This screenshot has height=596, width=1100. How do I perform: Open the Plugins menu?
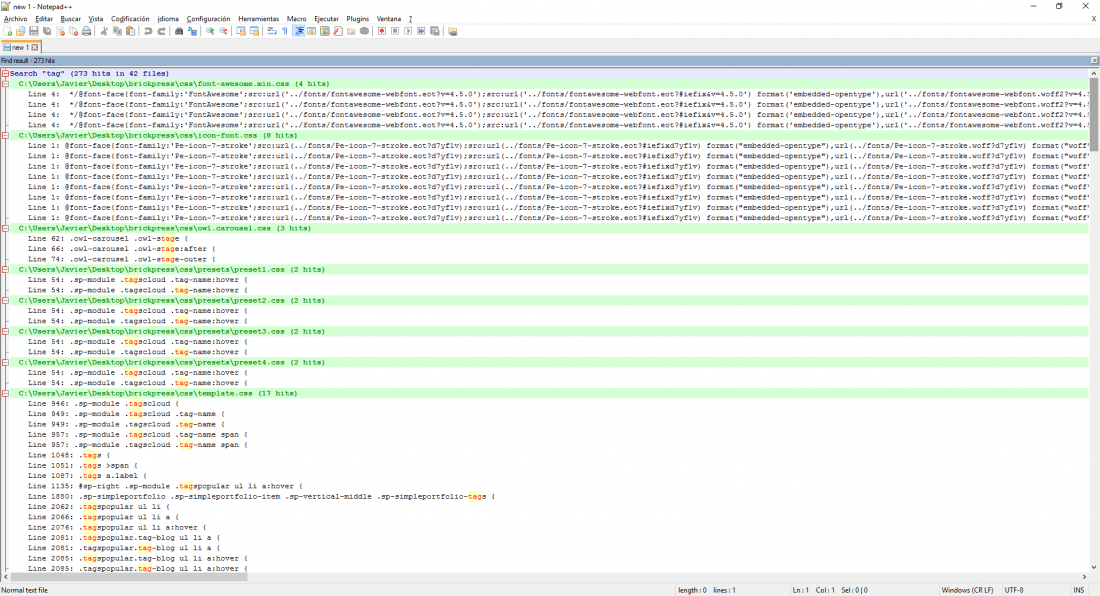(x=358, y=19)
